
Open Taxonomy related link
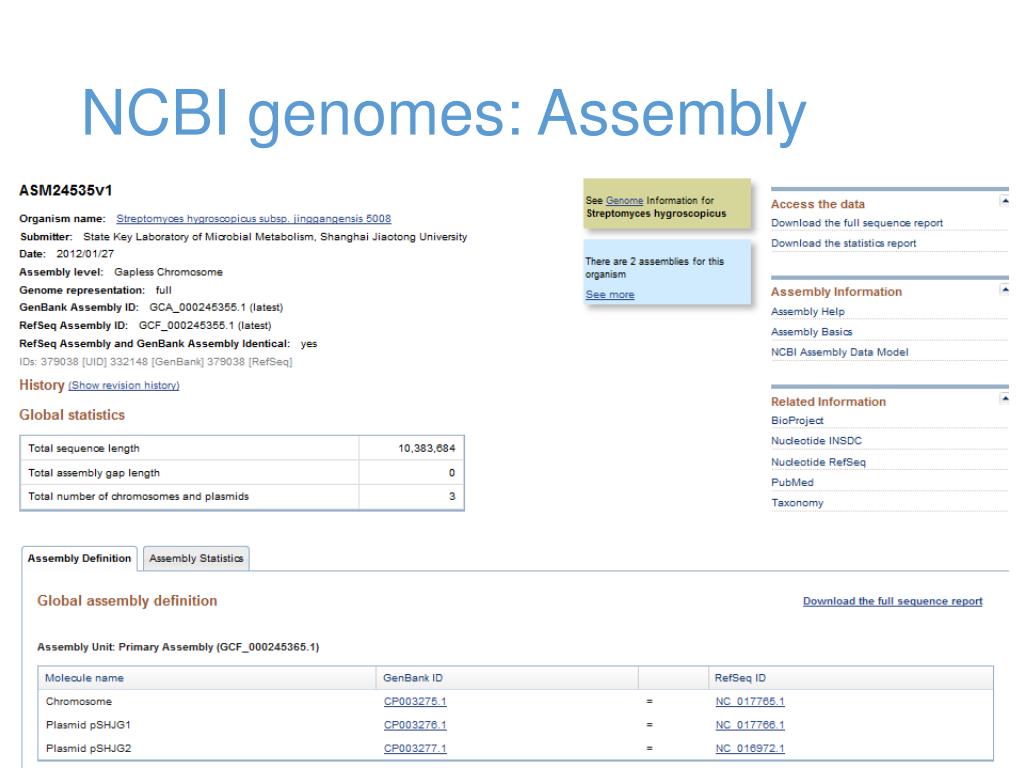[x=797, y=503]
